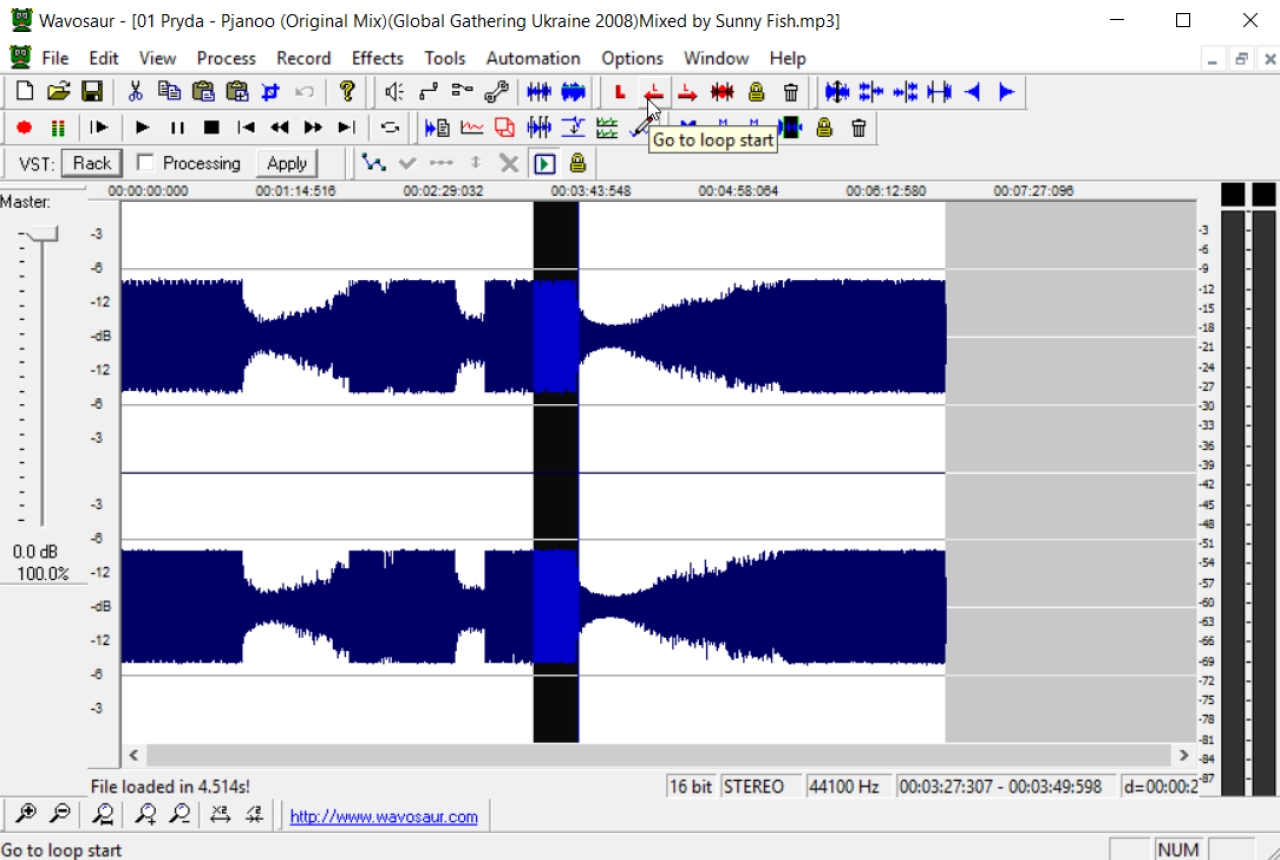Image resolution: width=1280 pixels, height=860 pixels.
Task: Create a new file with the blank page icon
Action: [x=25, y=92]
